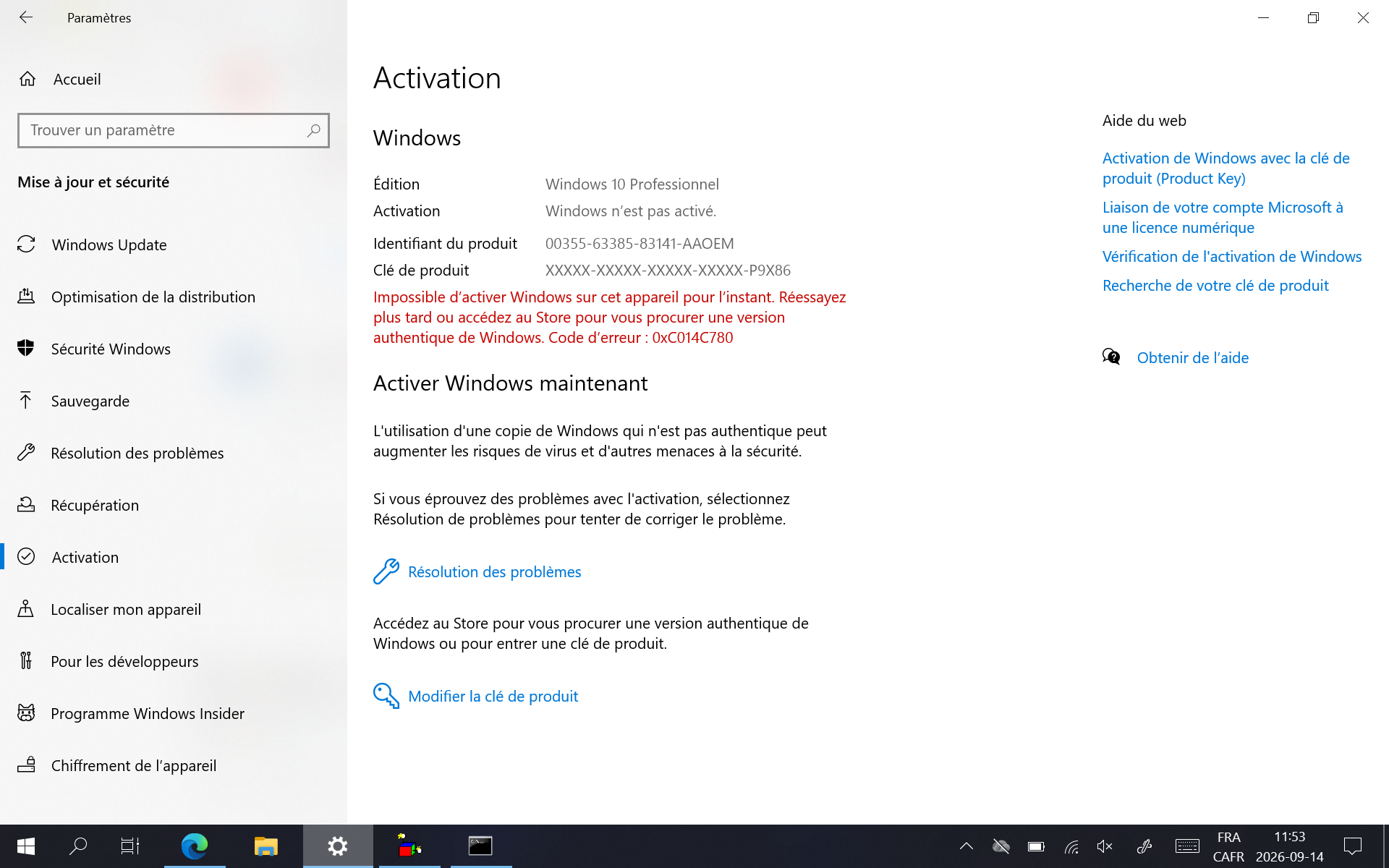Click the search magnifier in Trouver un paramètre

click(x=313, y=130)
